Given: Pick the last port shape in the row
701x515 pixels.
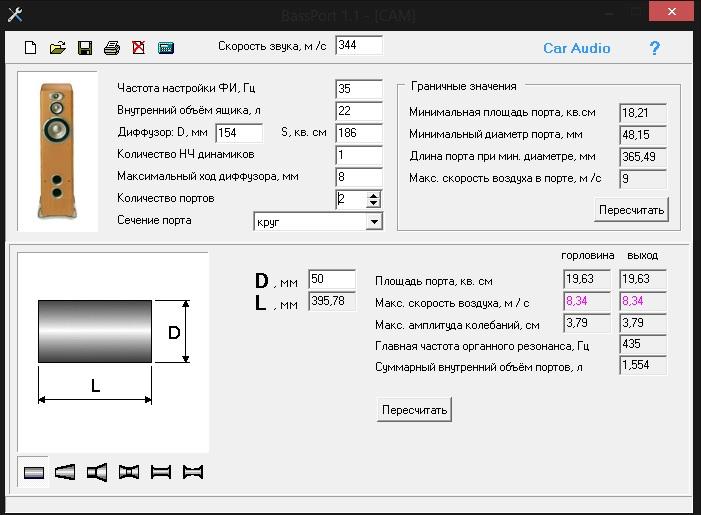Looking at the screenshot, I should tap(193, 471).
